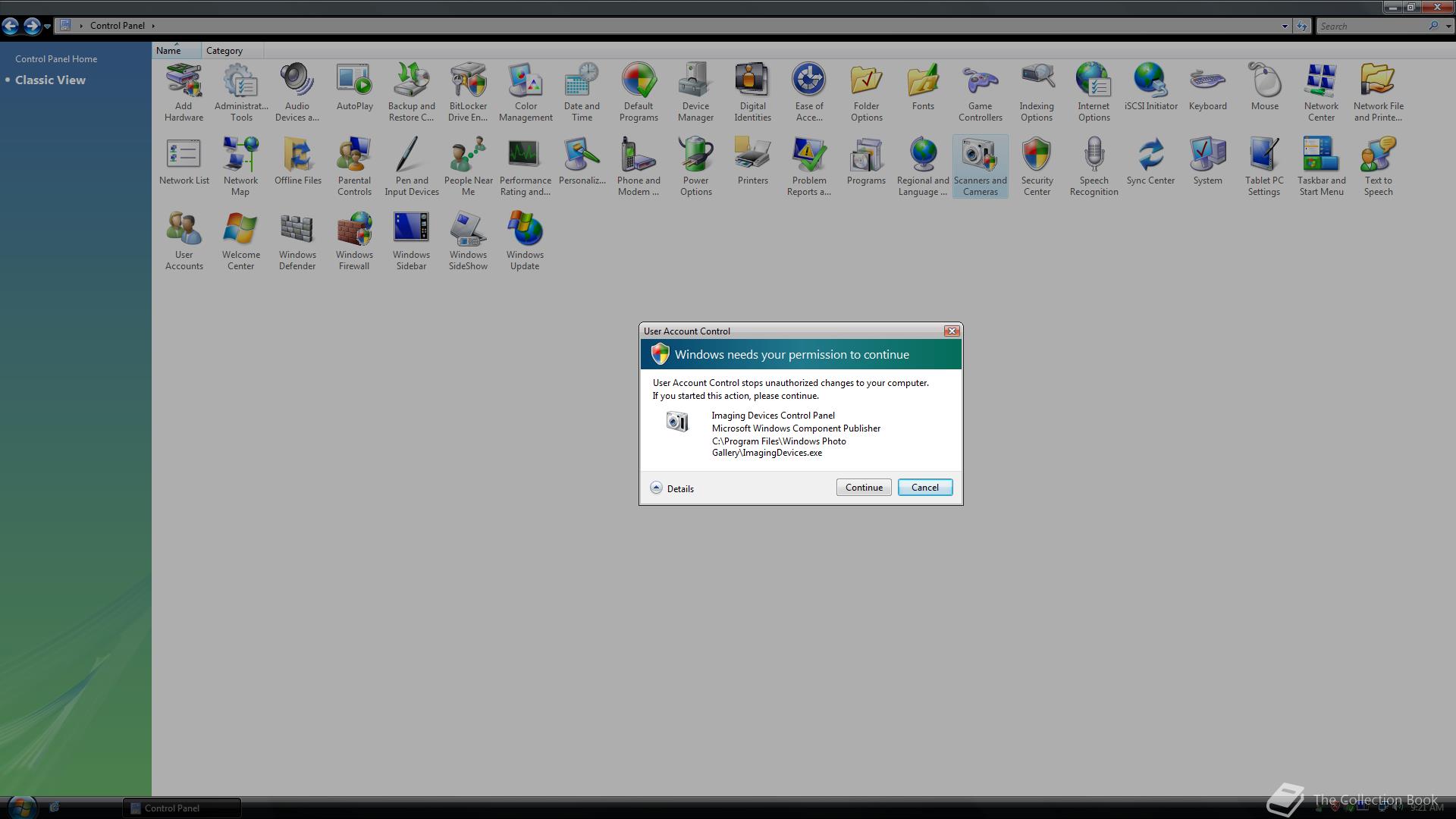Open the Sync Center icon
The image size is (1456, 819).
1150,161
